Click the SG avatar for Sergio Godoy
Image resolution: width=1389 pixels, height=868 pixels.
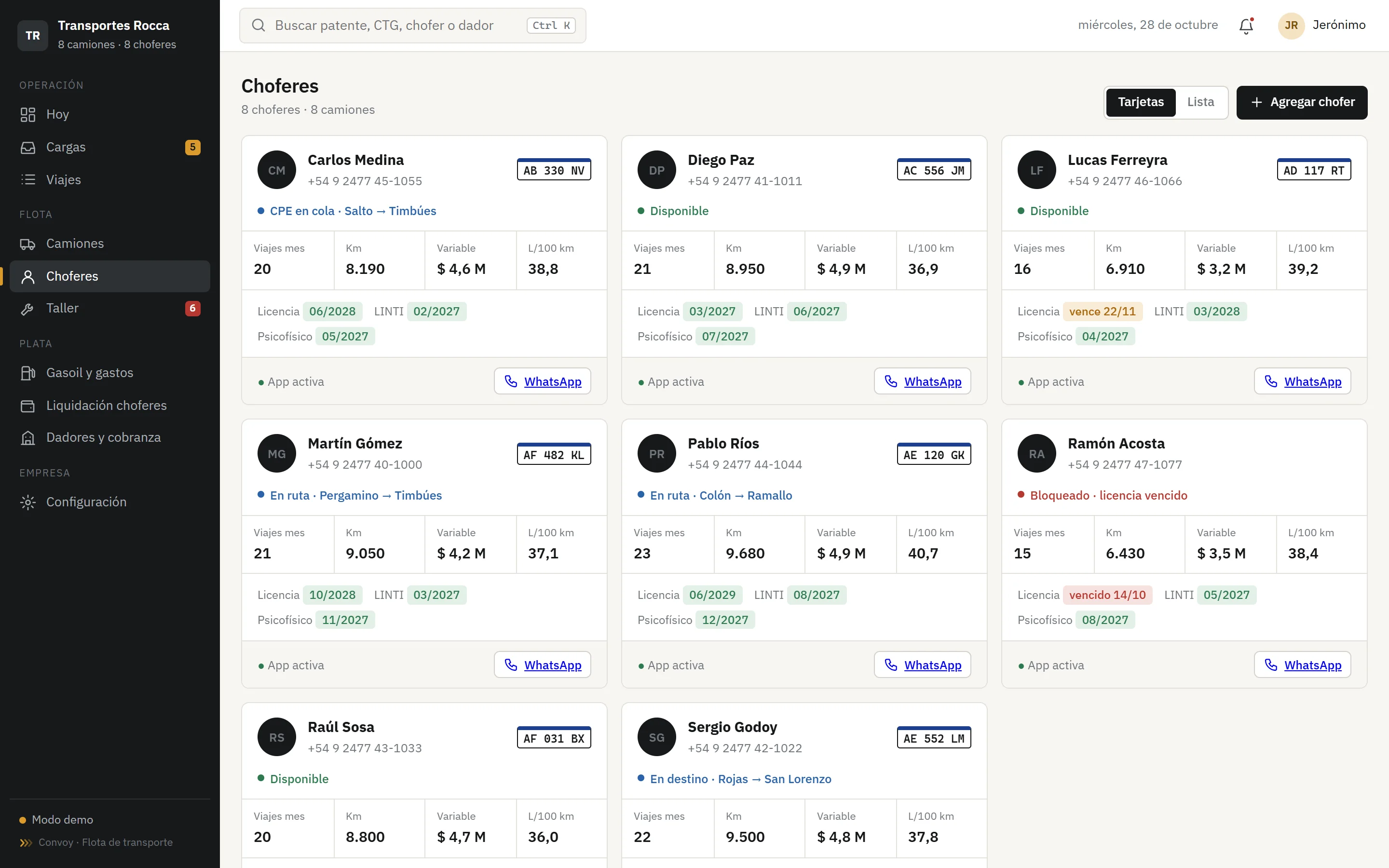656,737
